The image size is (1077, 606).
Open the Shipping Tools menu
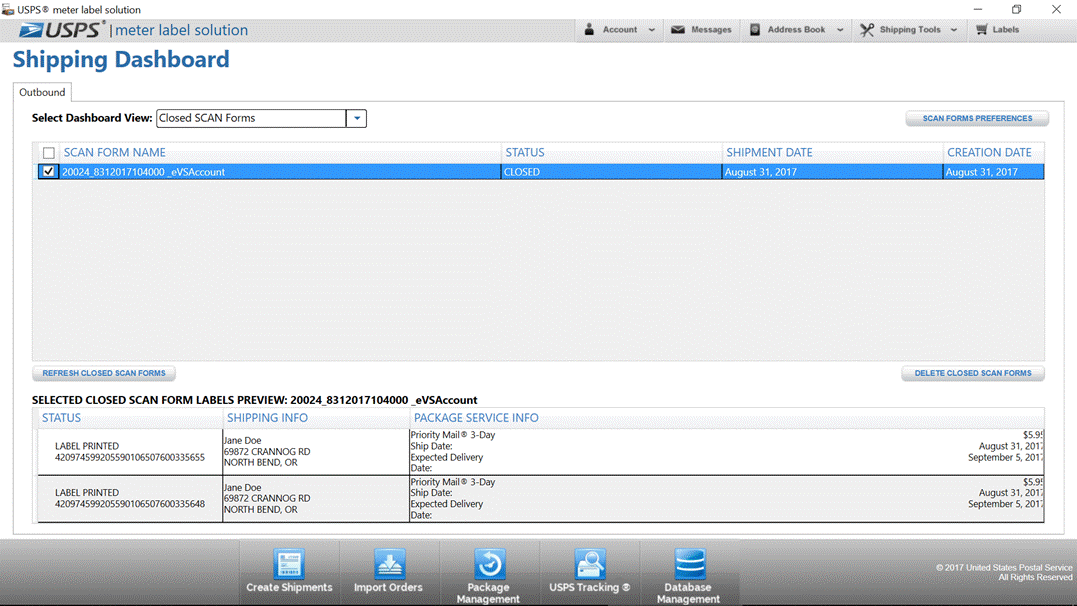(909, 30)
